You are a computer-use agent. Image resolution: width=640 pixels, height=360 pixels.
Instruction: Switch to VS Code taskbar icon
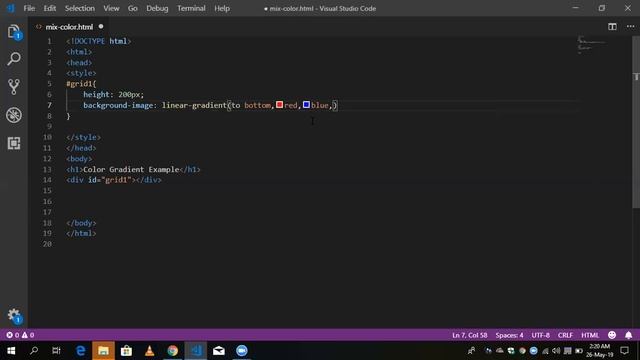coord(196,351)
